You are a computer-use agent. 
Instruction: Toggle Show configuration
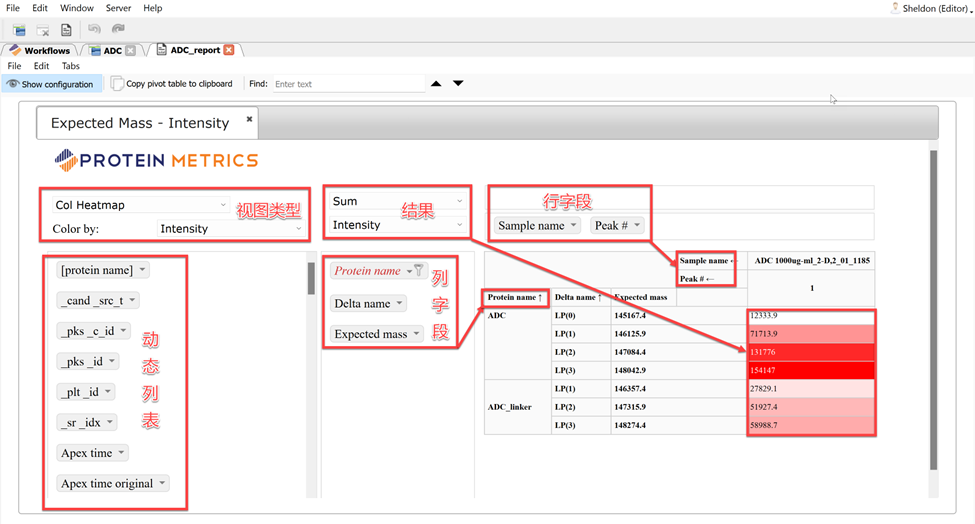[50, 84]
